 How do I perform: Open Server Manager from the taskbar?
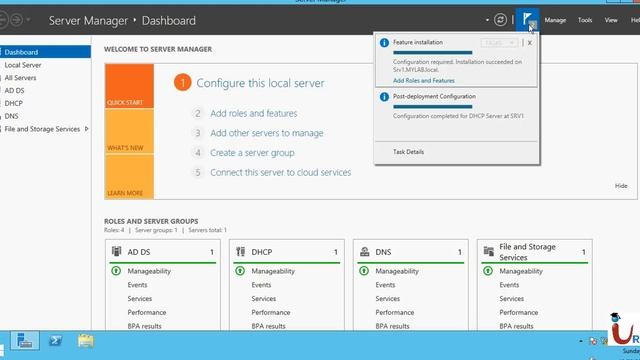[x=24, y=341]
